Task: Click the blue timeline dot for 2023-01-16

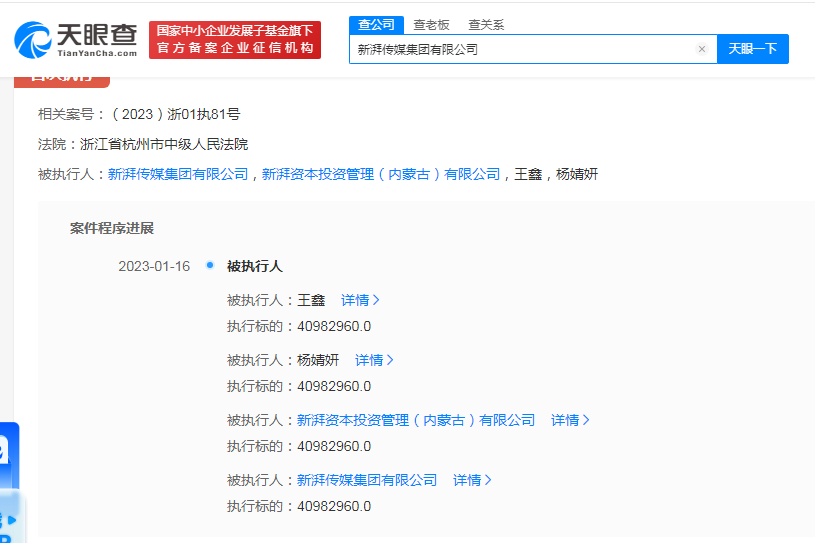Action: pos(209,265)
